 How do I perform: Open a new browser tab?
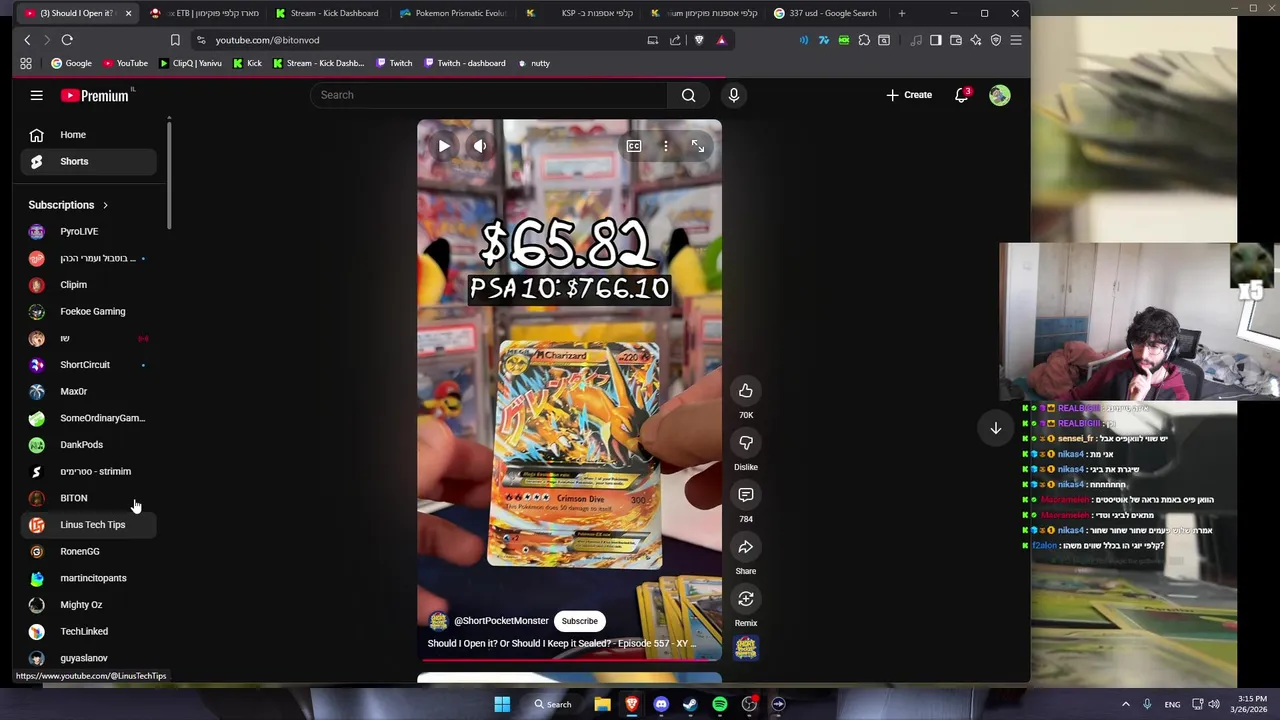tap(901, 13)
